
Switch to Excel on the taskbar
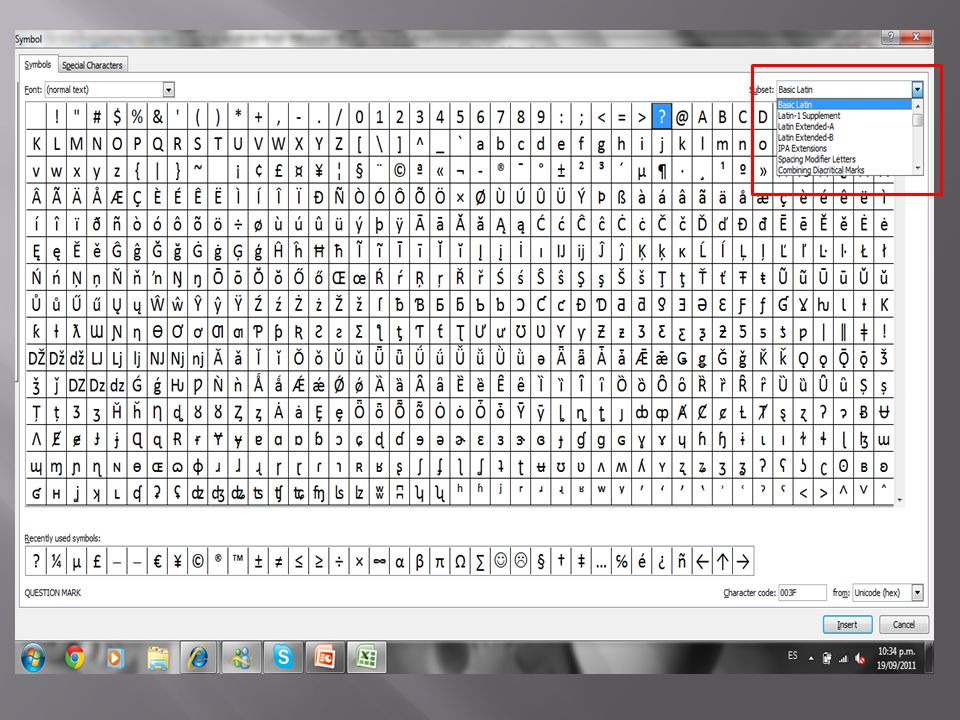coord(366,658)
